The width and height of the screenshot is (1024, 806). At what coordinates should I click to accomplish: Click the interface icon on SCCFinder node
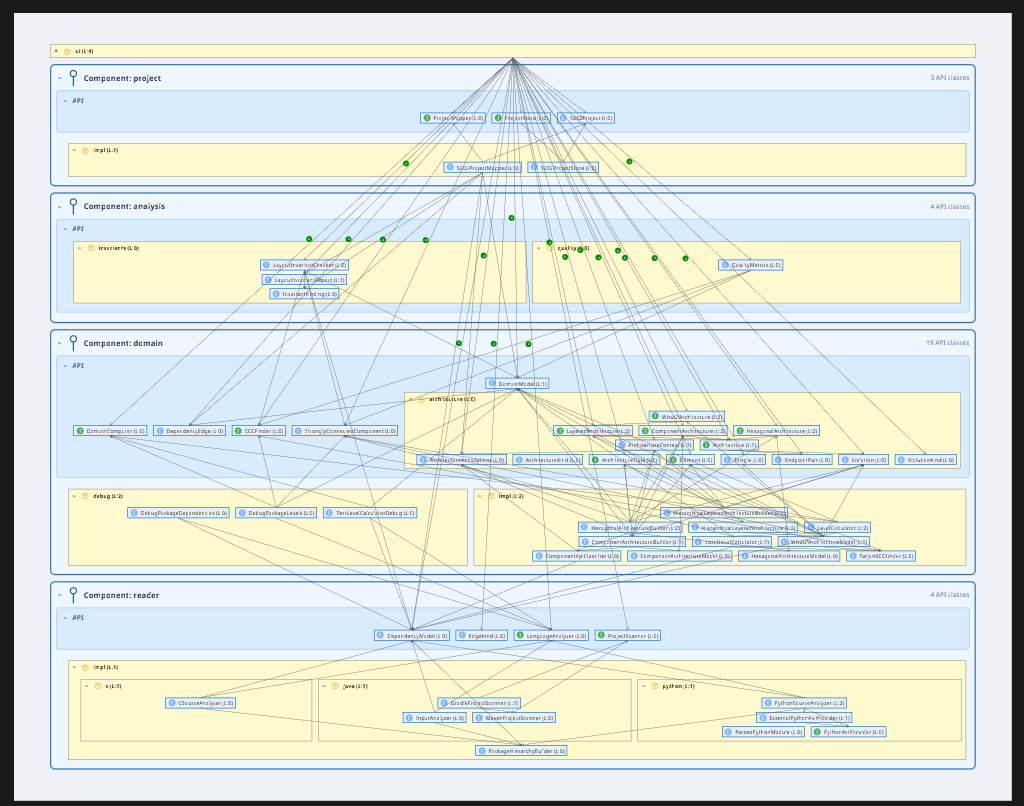238,431
